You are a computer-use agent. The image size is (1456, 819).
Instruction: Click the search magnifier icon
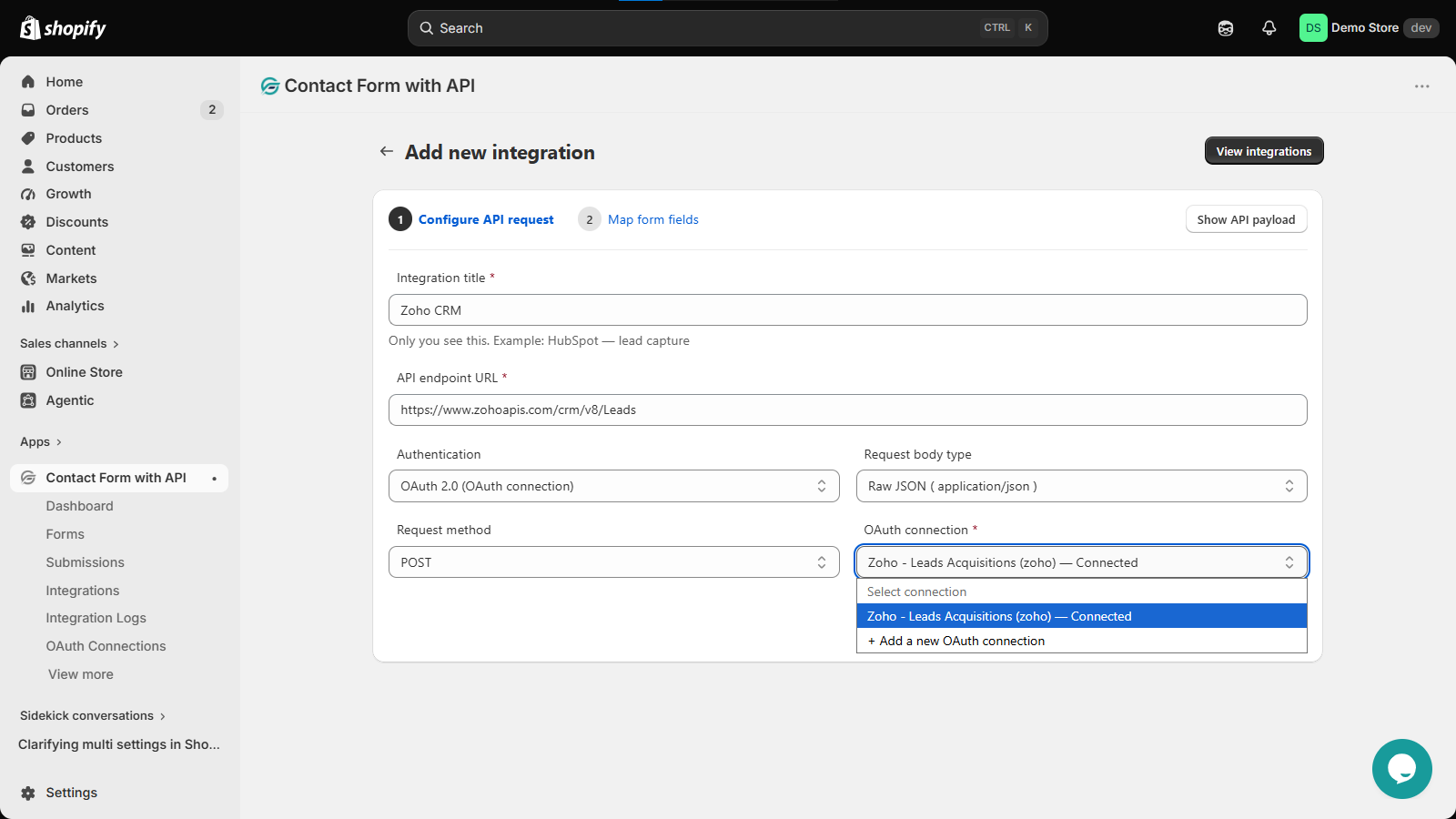pyautogui.click(x=426, y=28)
